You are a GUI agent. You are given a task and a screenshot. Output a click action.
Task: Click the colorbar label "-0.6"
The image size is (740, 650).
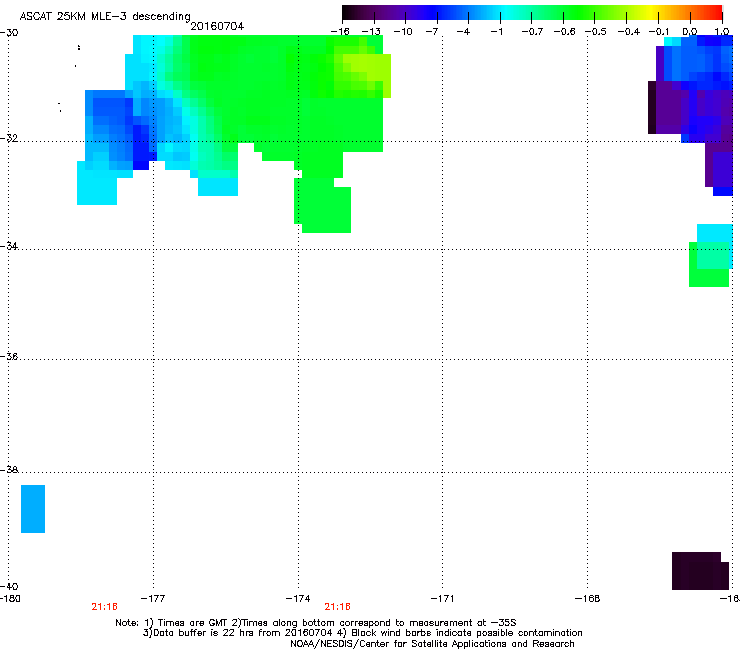[x=564, y=32]
